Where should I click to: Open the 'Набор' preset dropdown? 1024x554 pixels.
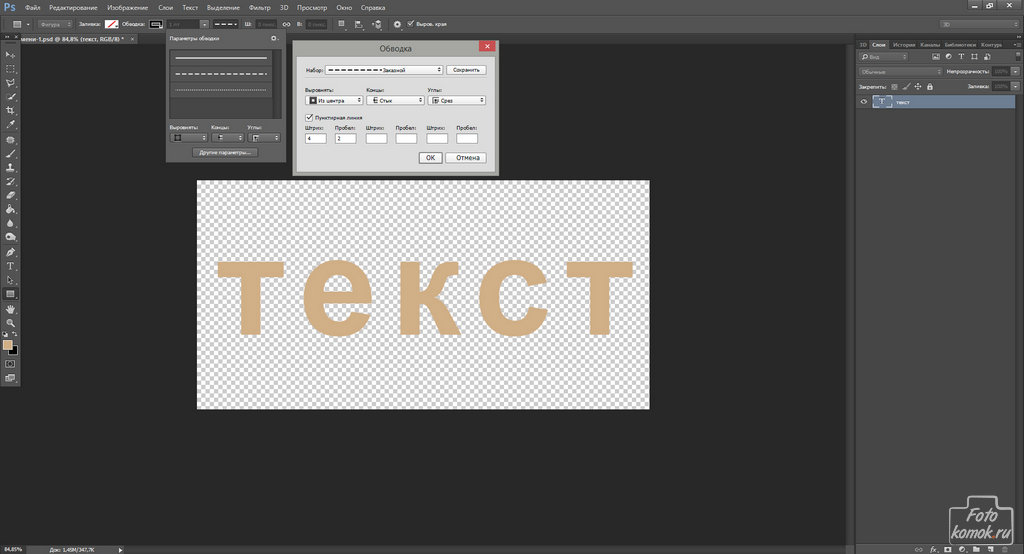pyautogui.click(x=383, y=70)
